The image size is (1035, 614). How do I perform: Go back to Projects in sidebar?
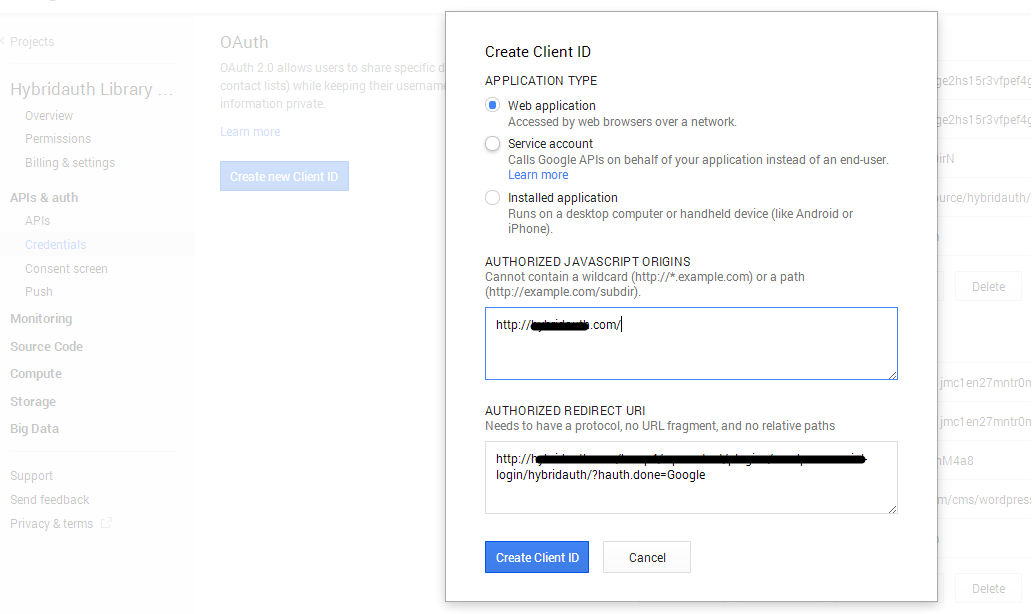pyautogui.click(x=32, y=42)
